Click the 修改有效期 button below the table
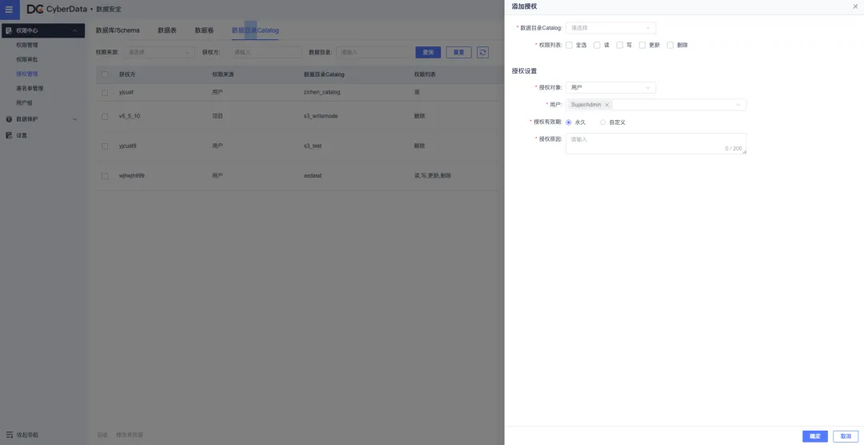The image size is (864, 445). tap(129, 435)
